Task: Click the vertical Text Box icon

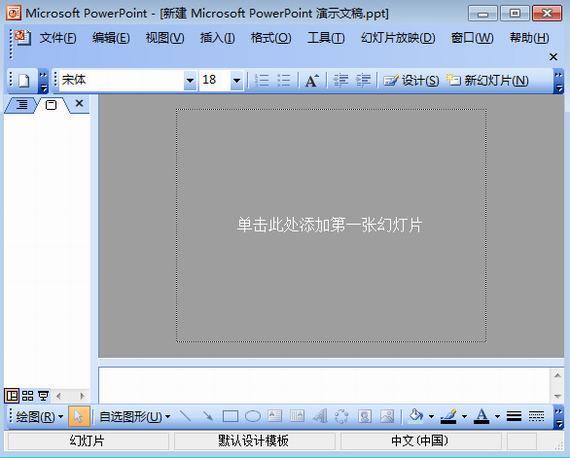Action: click(297, 416)
